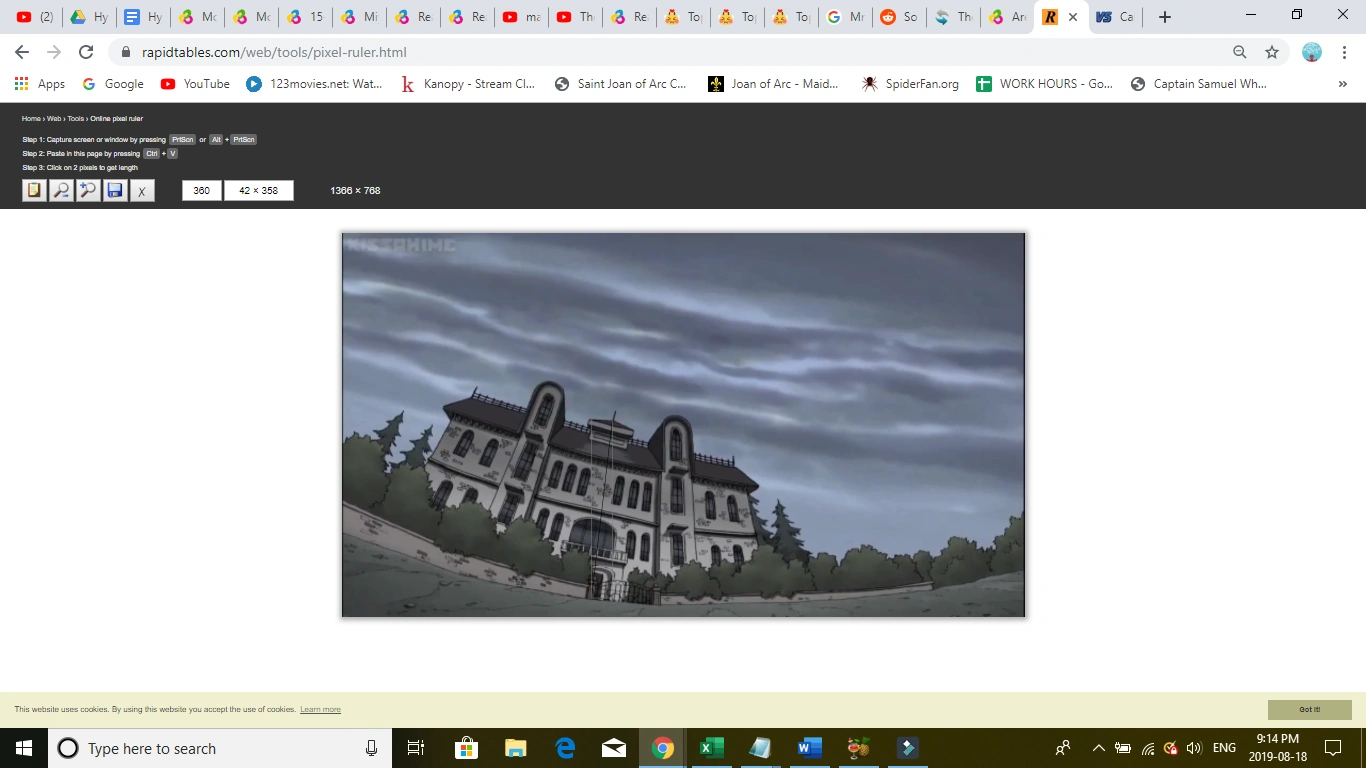Viewport: 1366px width, 768px height.
Task: Dismiss cookie notice with Got it! button
Action: pyautogui.click(x=1310, y=710)
